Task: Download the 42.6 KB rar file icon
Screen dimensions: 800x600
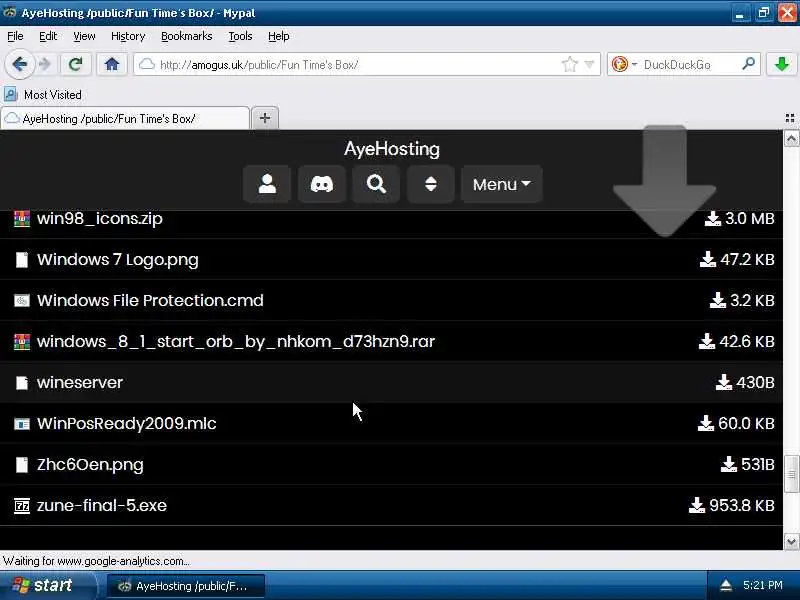Action: point(707,341)
